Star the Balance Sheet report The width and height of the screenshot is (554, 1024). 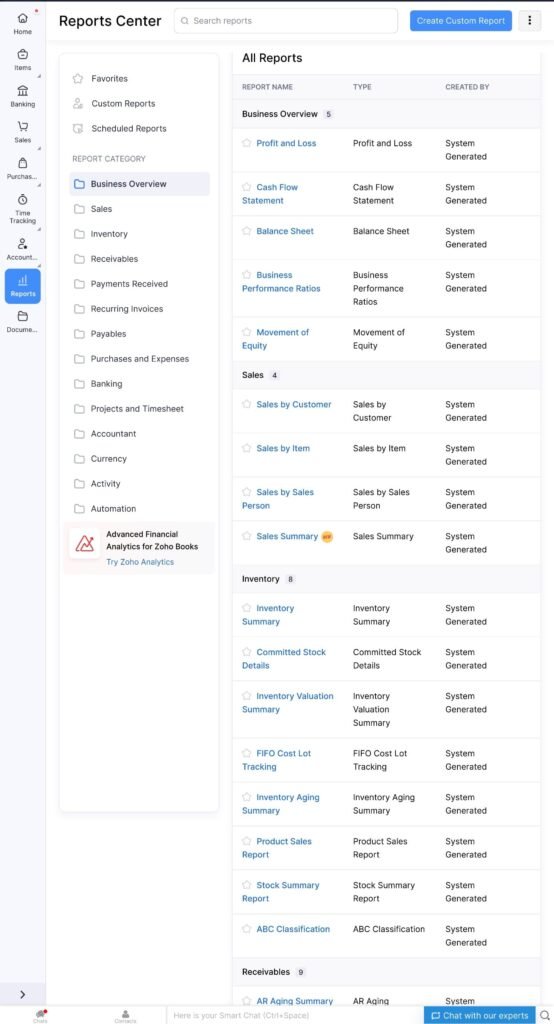[246, 231]
